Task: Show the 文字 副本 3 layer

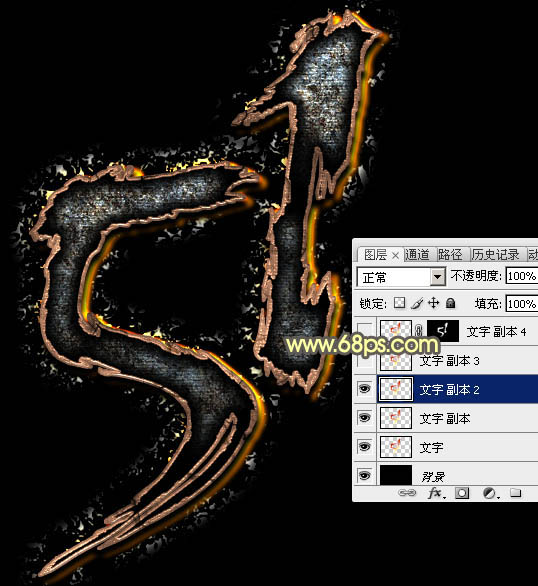Action: point(365,360)
